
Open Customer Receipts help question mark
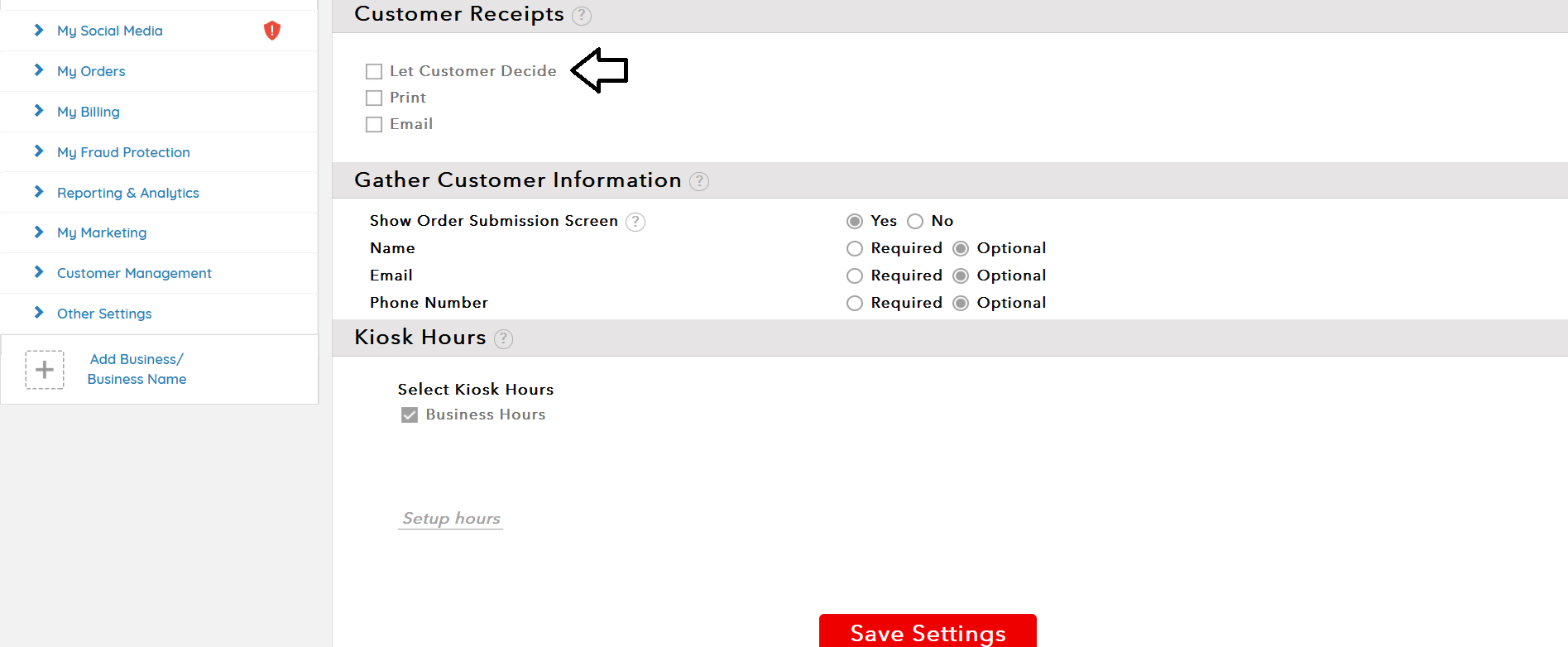click(x=582, y=15)
